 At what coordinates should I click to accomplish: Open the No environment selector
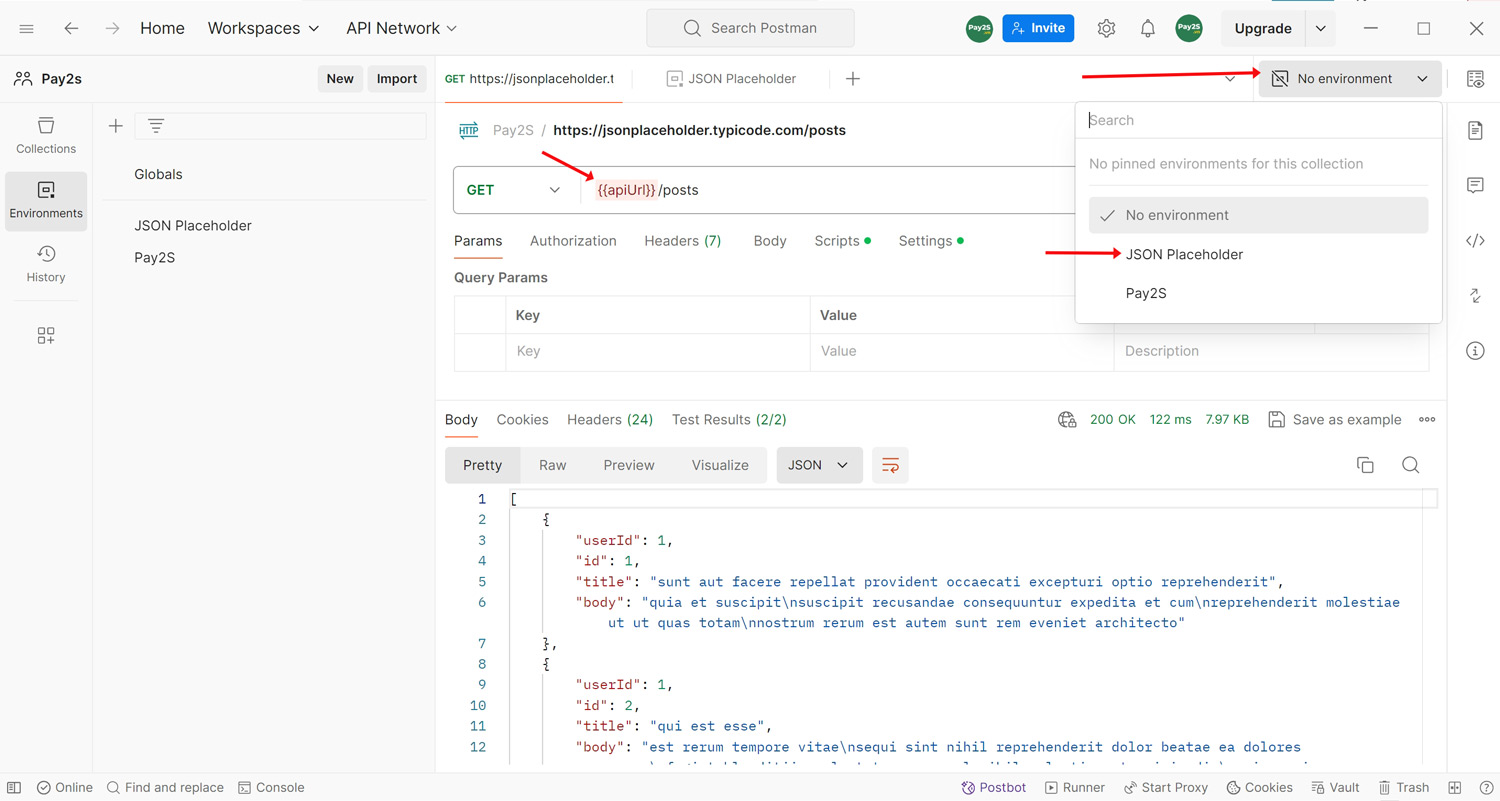(1350, 79)
